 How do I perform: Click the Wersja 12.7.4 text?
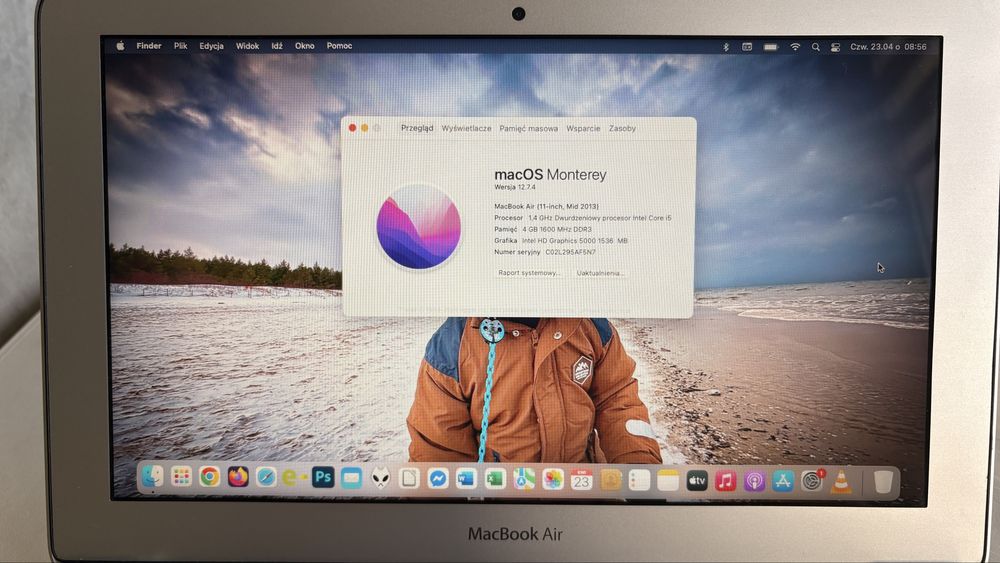515,187
